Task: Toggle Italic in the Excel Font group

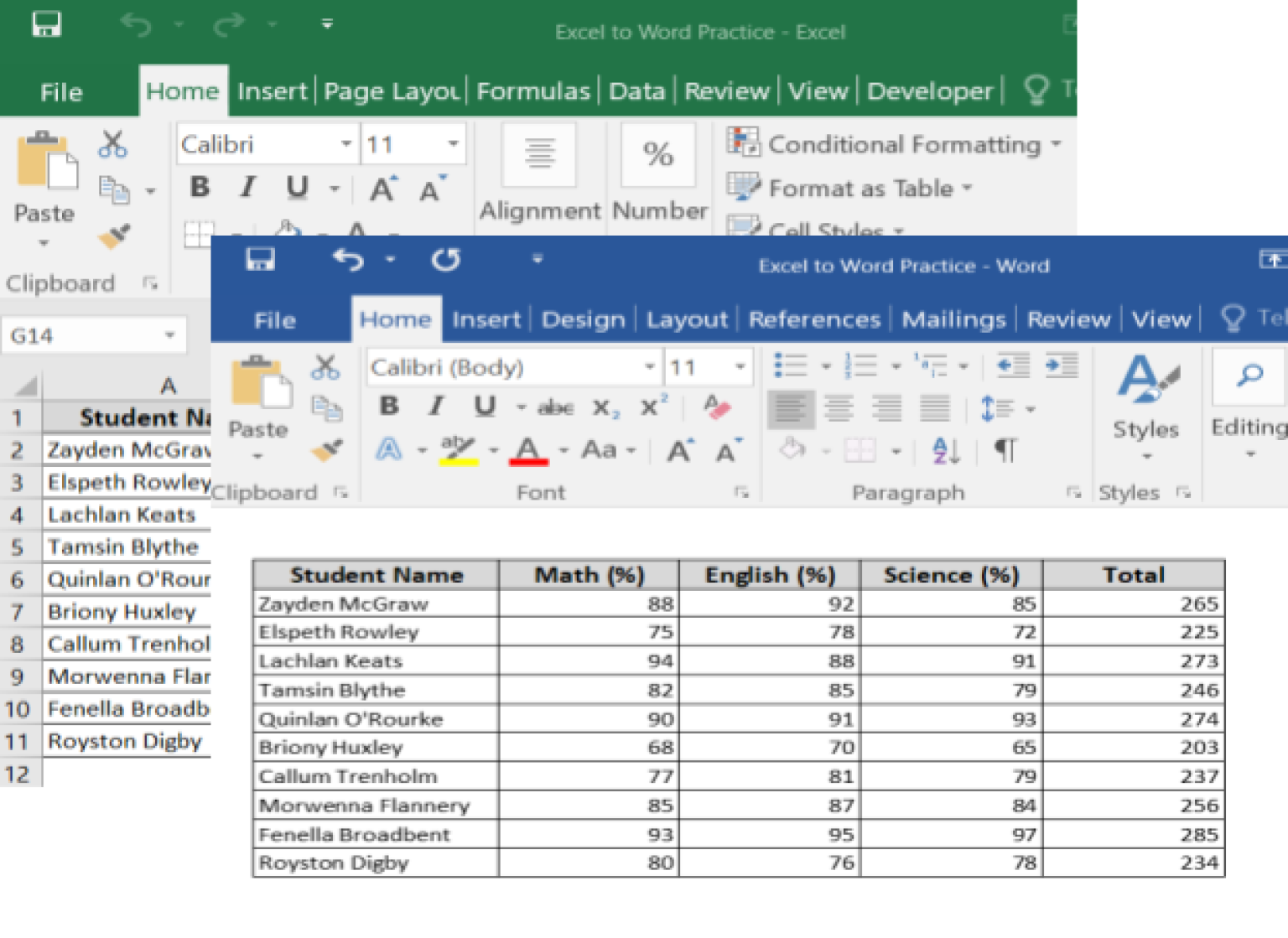Action: 247,187
